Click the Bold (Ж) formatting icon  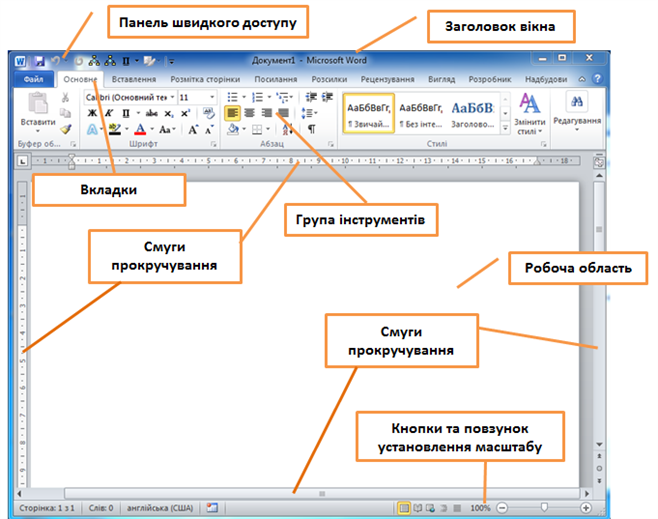pyautogui.click(x=92, y=113)
